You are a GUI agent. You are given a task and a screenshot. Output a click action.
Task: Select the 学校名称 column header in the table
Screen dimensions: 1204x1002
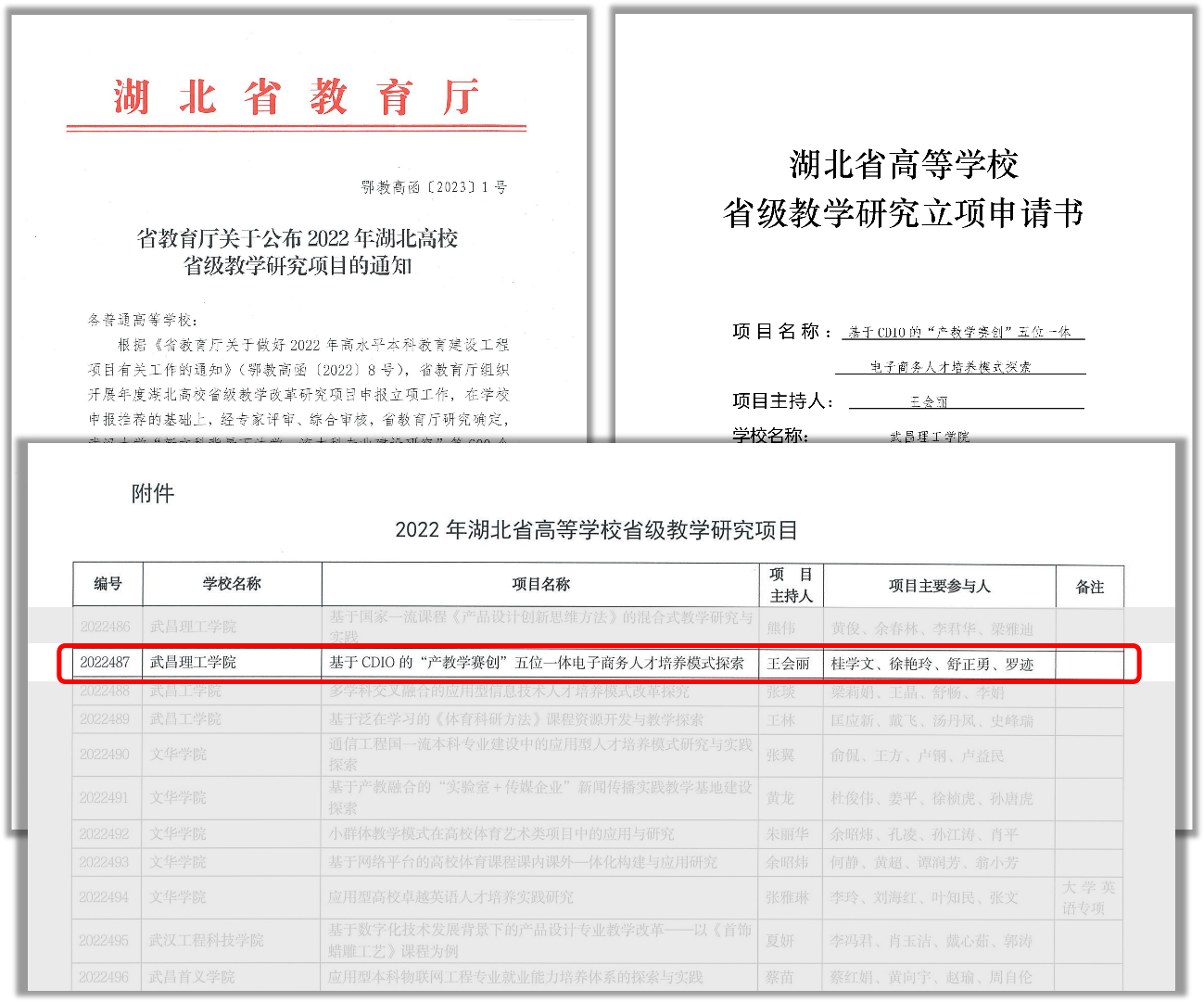click(x=232, y=584)
